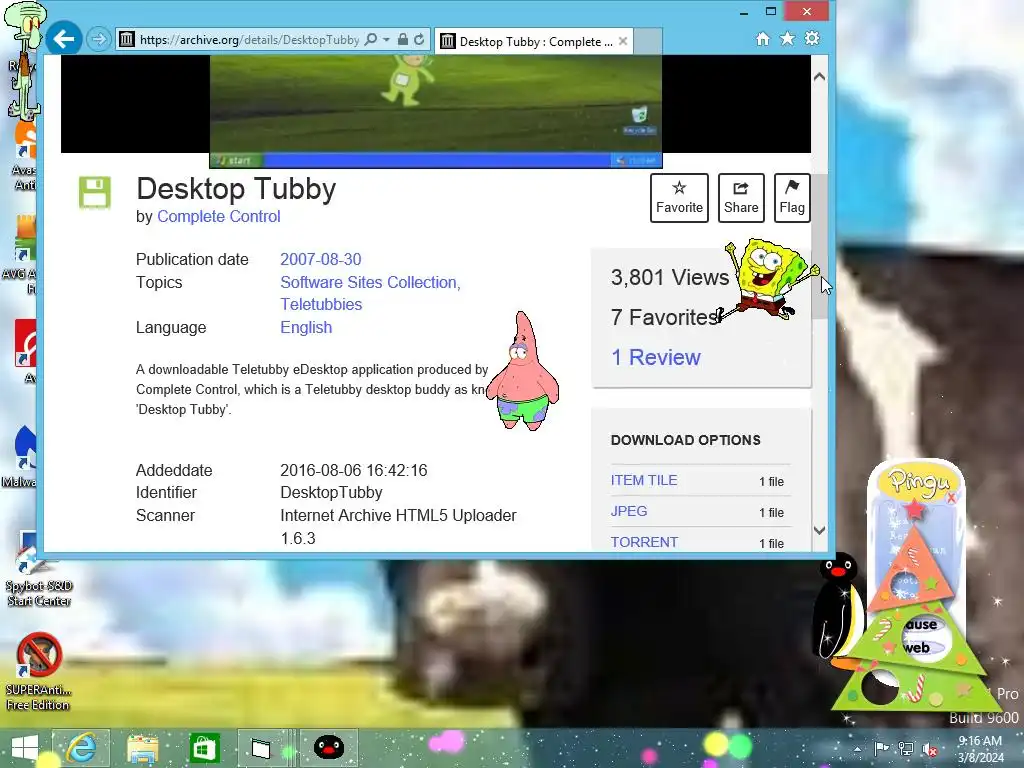Viewport: 1024px width, 768px height.
Task: Click the English language link
Action: tap(306, 327)
